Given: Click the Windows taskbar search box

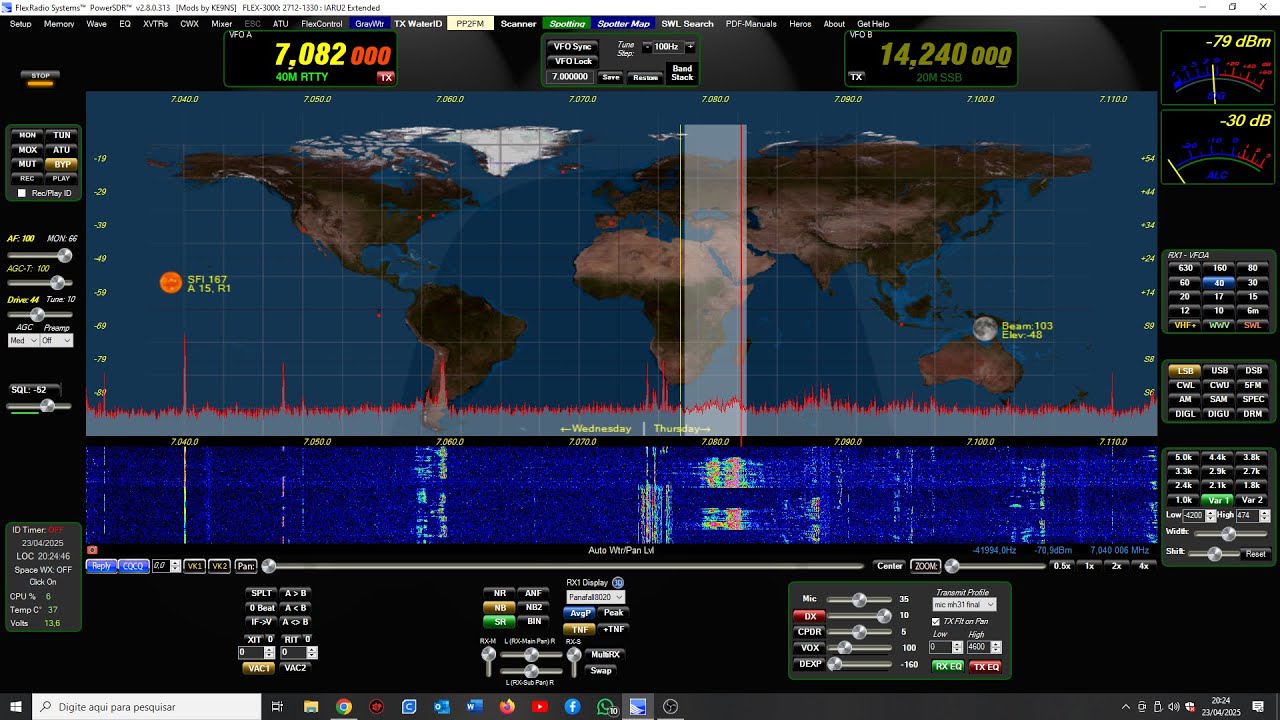Looking at the screenshot, I should [146, 707].
